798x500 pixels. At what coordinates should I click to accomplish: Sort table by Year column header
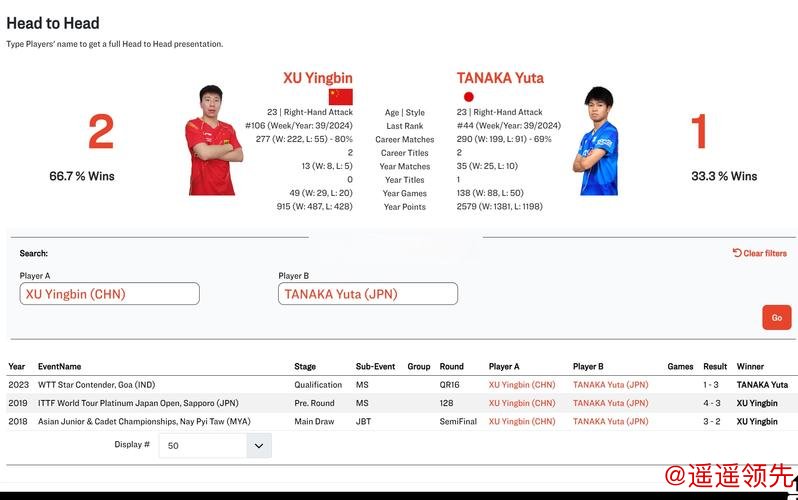(17, 367)
